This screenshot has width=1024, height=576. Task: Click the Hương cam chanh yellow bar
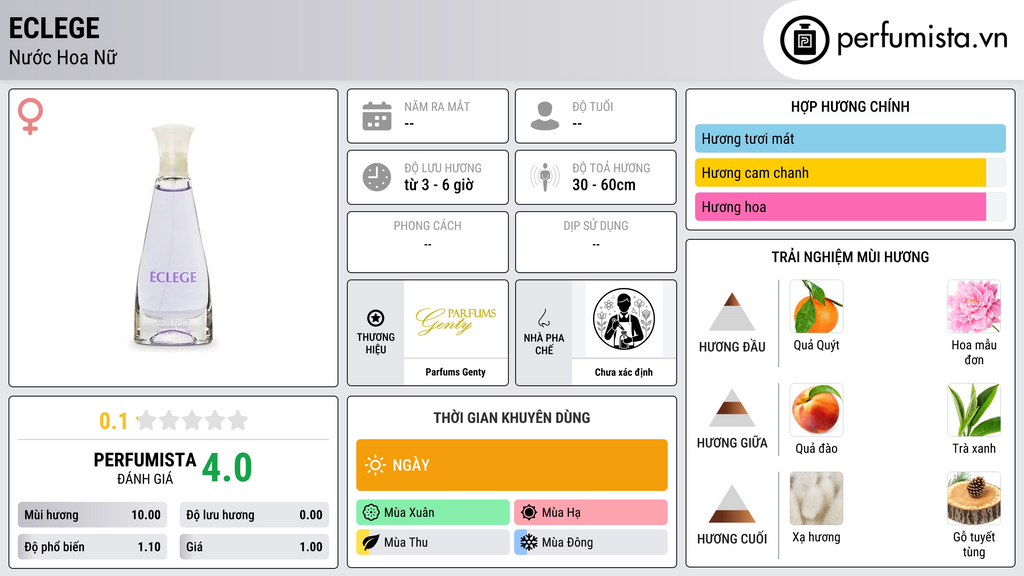[x=840, y=173]
